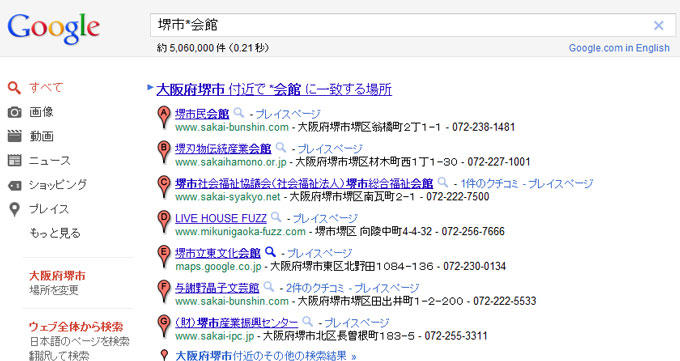Open プレイスページ for LIVE HOUSE FUZZ

(325, 218)
